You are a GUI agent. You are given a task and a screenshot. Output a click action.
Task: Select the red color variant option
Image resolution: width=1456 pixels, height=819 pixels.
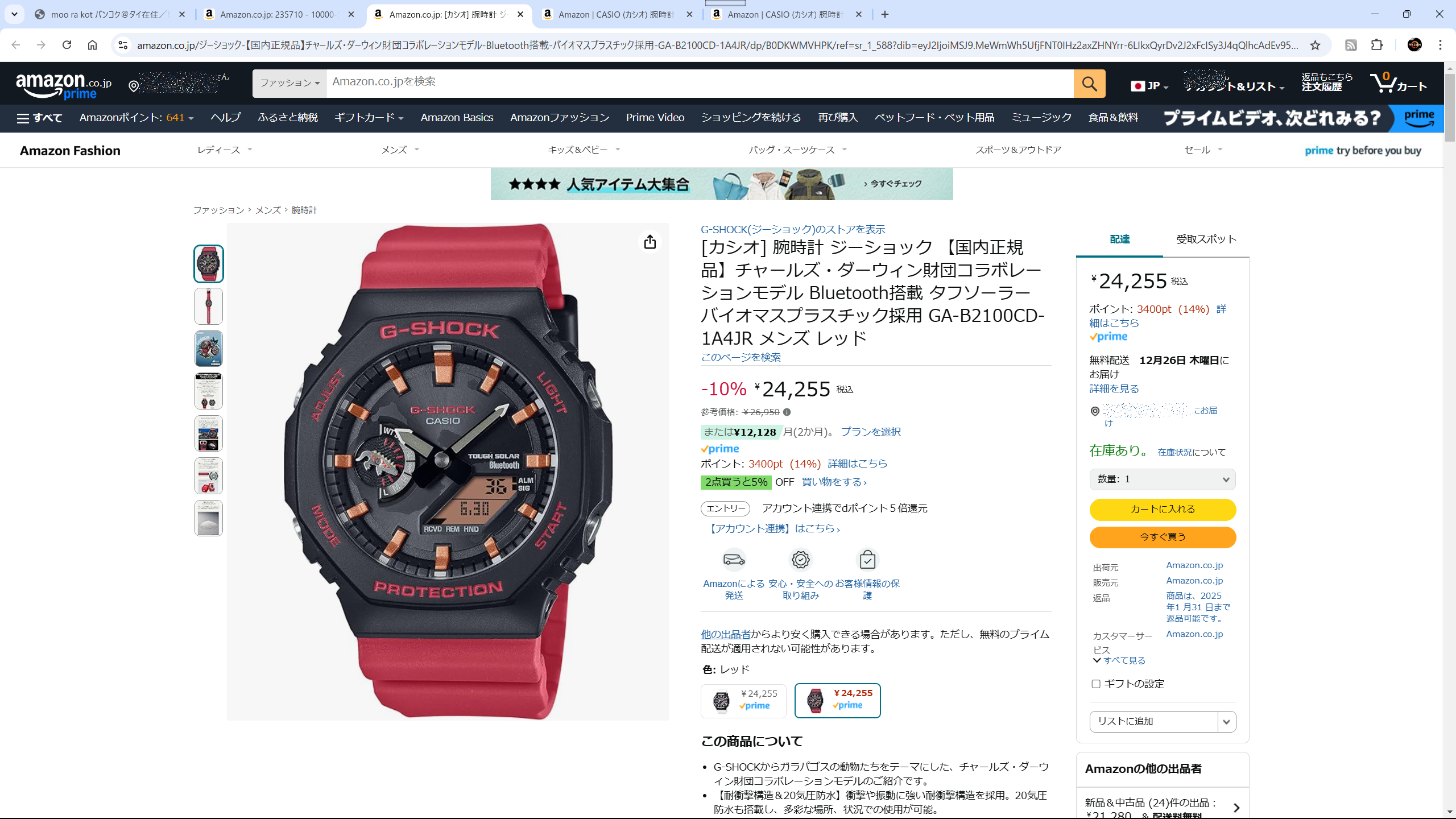coord(837,701)
